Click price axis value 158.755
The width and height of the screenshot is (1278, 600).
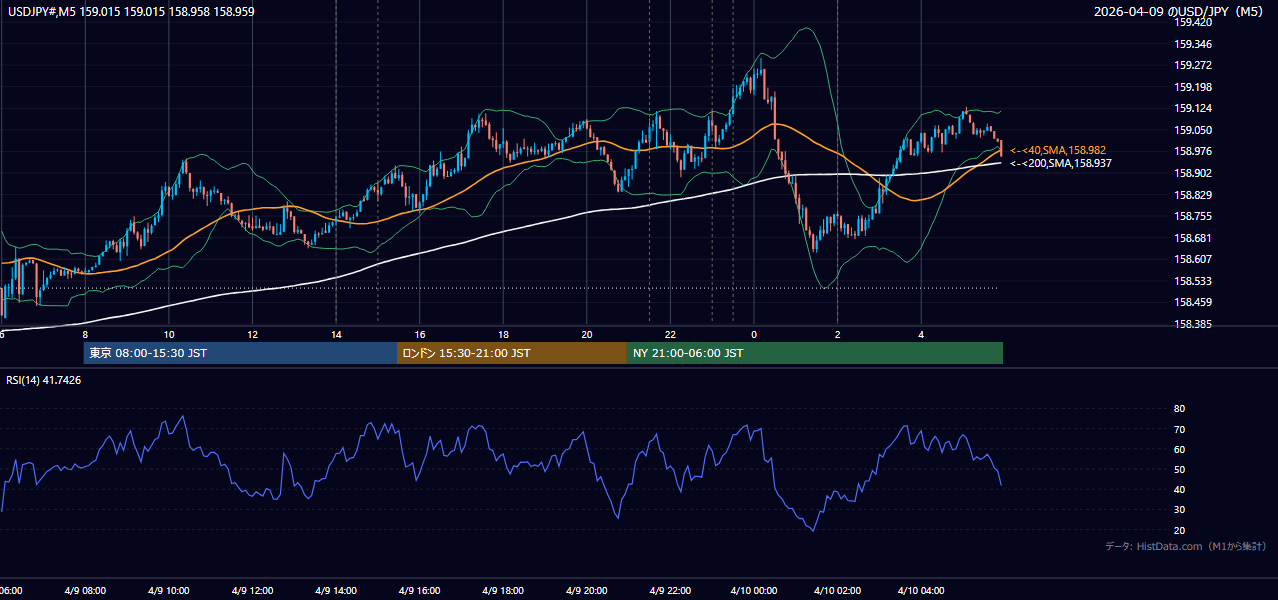(1194, 216)
